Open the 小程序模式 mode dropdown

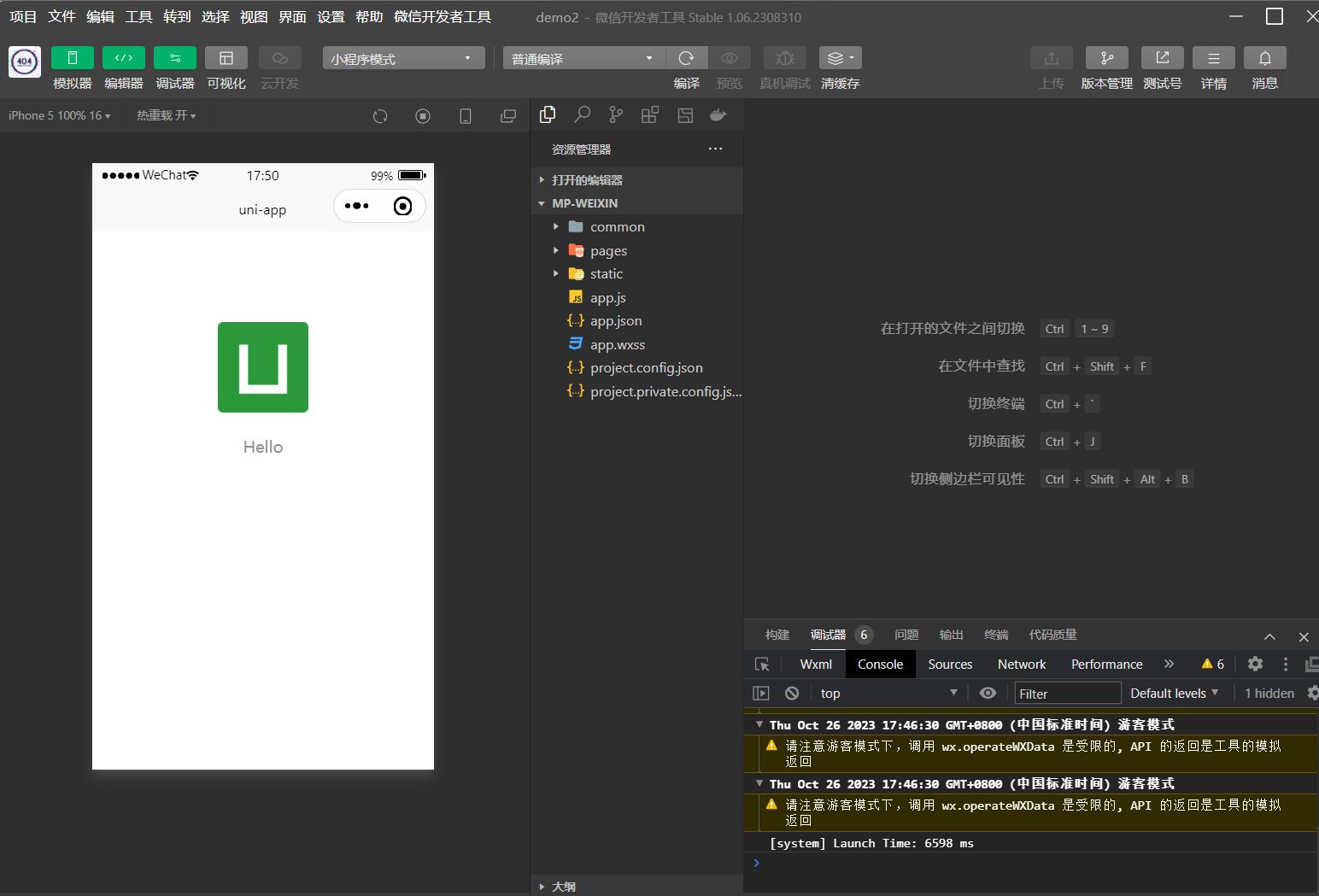tap(403, 58)
